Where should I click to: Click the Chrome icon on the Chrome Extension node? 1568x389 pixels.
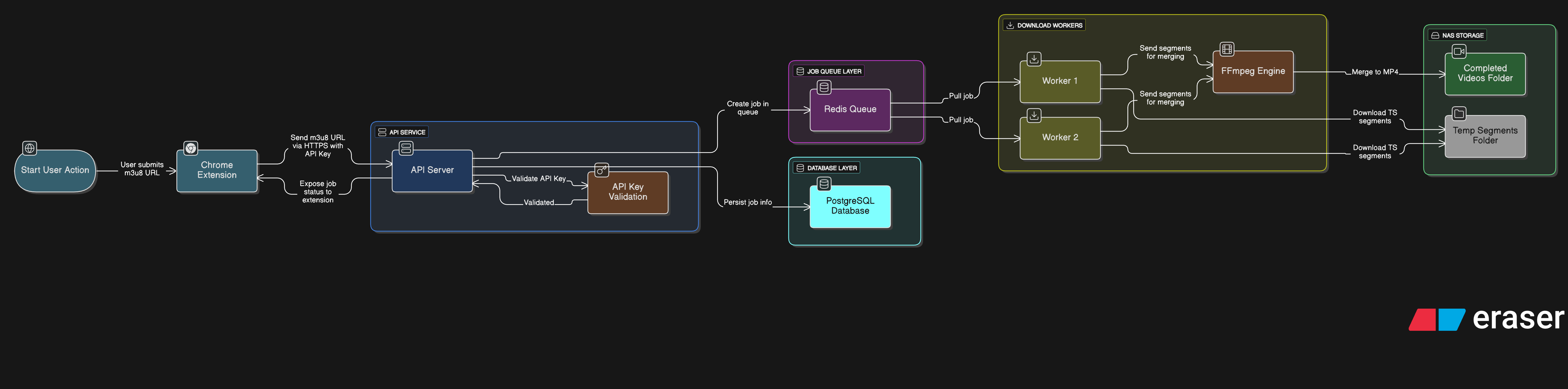coord(191,148)
